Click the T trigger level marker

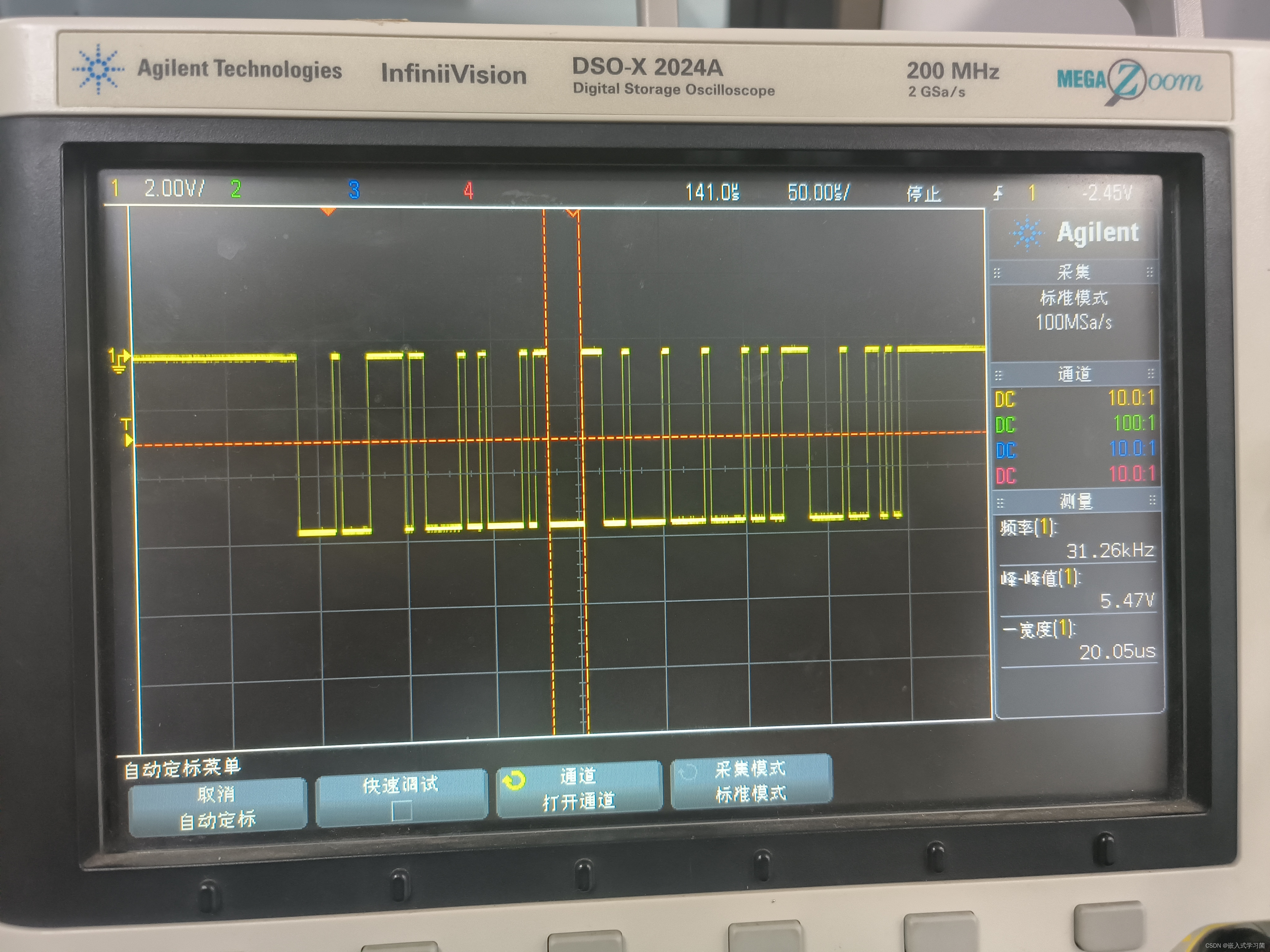(127, 433)
